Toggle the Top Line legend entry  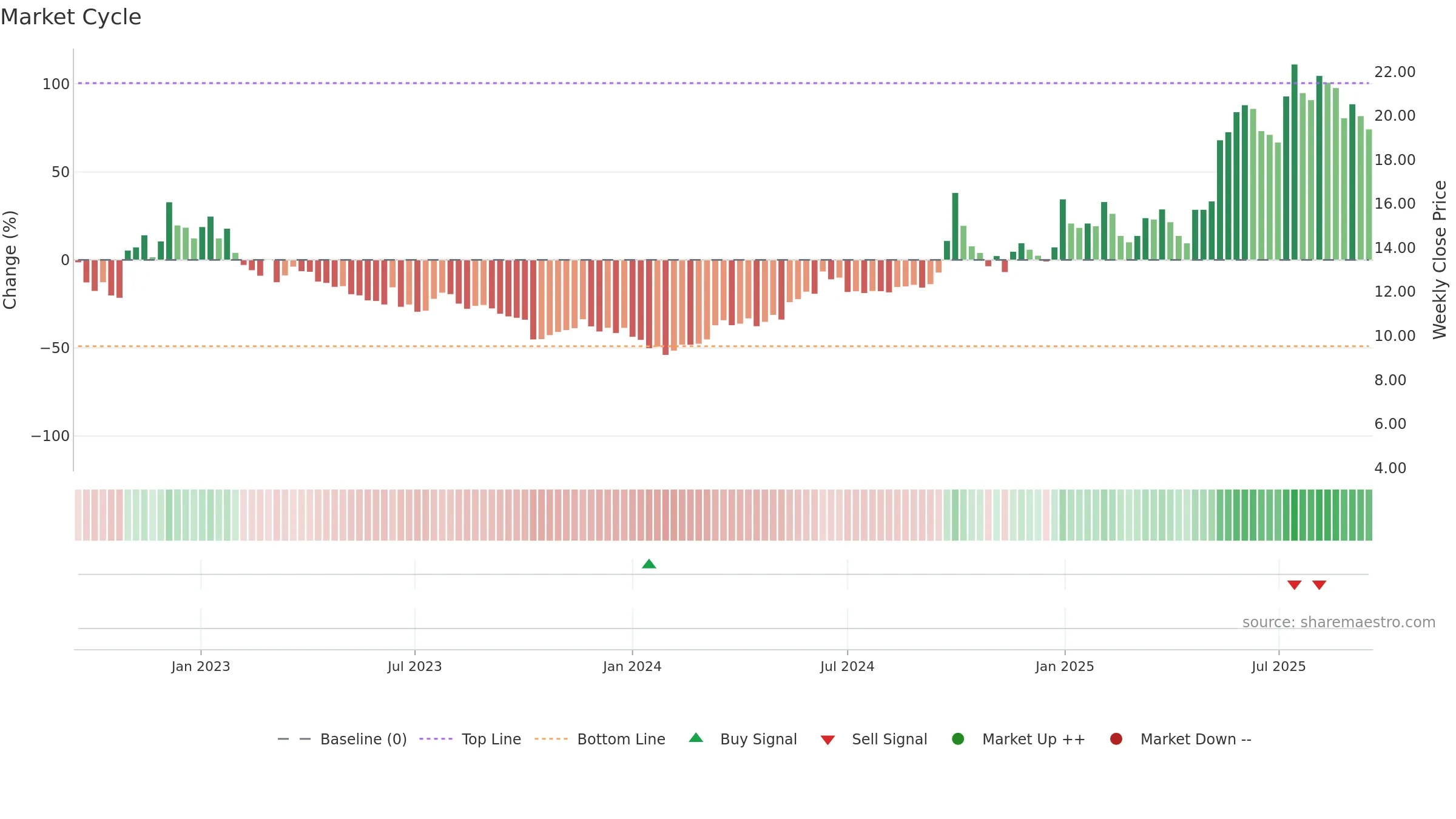[x=470, y=739]
